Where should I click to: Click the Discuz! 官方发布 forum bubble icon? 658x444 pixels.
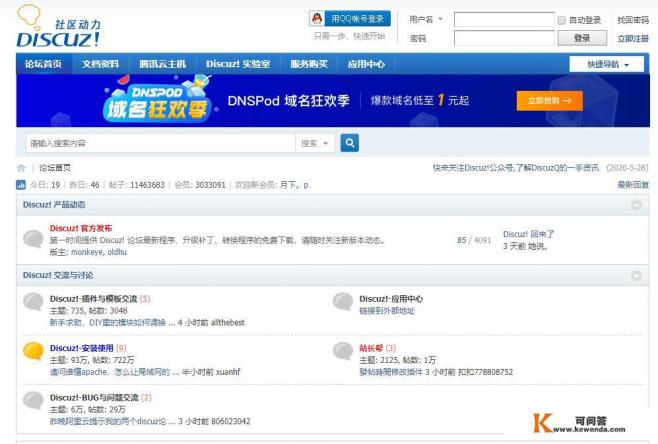33,239
